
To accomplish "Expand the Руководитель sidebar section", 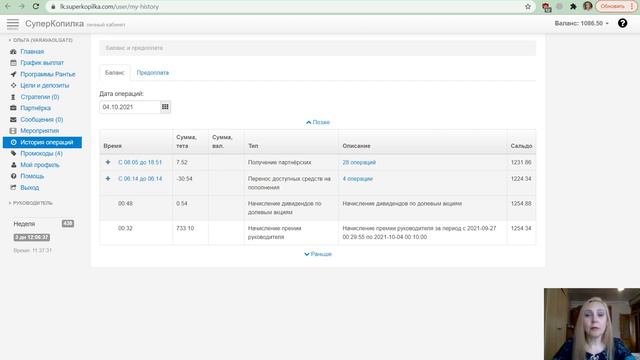I will click(x=31, y=203).
